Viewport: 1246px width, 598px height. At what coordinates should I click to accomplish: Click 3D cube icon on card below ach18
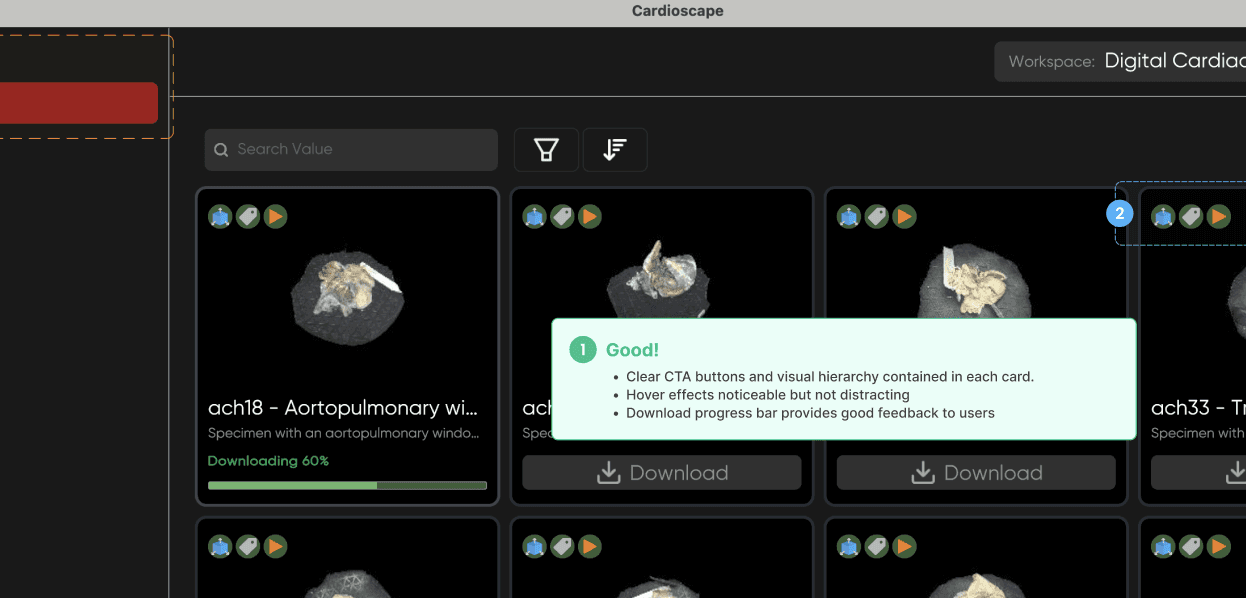(x=220, y=546)
